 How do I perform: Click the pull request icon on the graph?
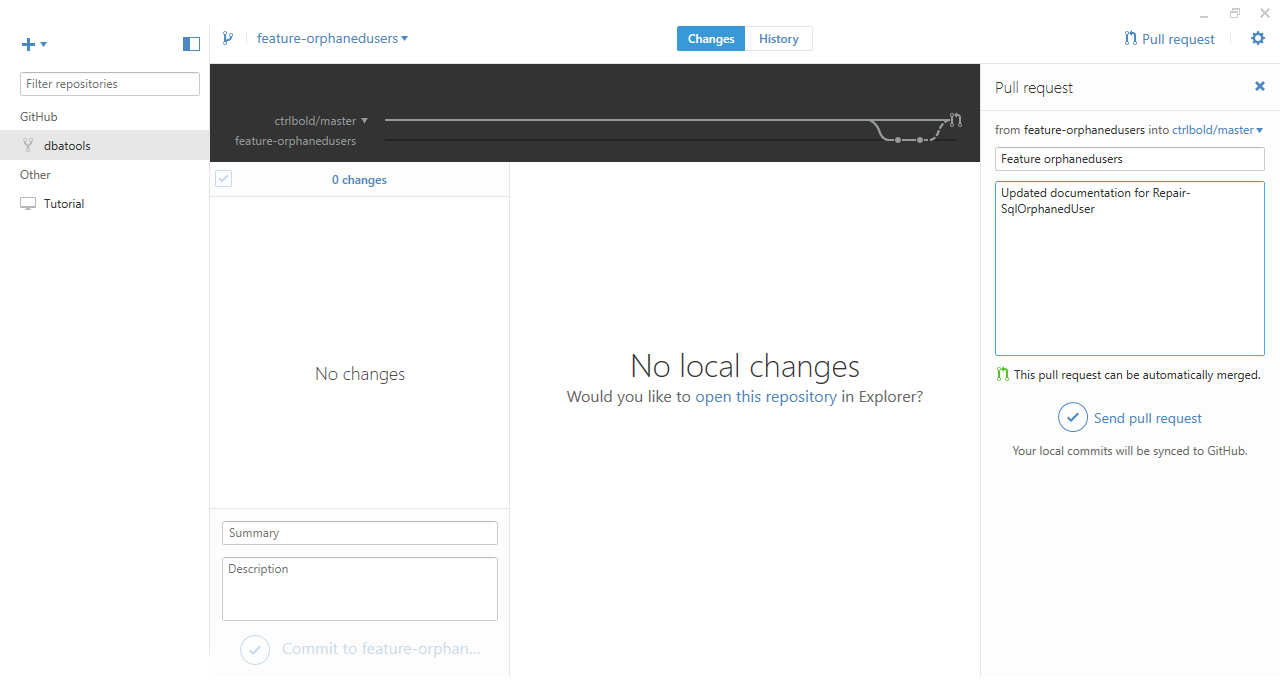point(956,120)
